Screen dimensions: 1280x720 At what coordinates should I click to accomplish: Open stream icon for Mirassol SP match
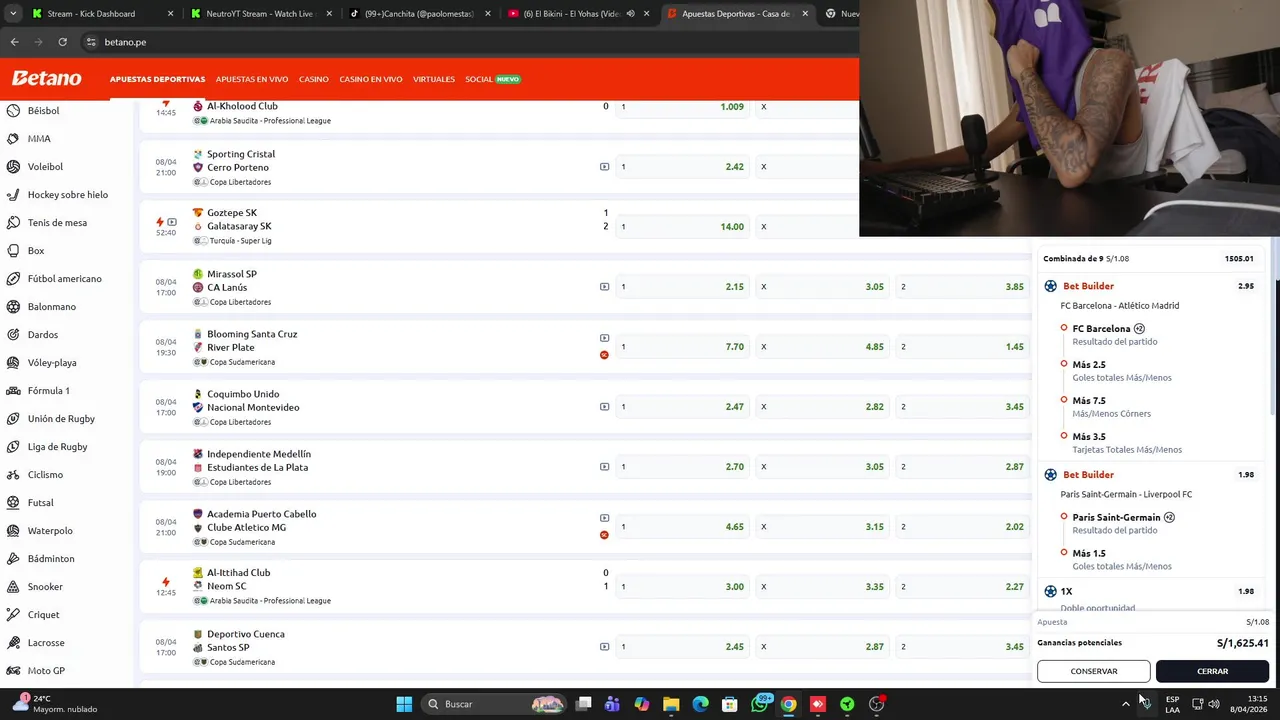coord(604,287)
